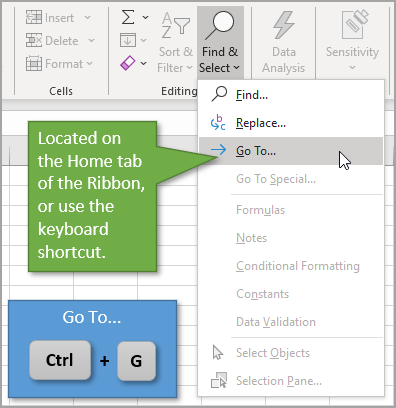Expand the Fill dropdown arrow

click(x=144, y=40)
